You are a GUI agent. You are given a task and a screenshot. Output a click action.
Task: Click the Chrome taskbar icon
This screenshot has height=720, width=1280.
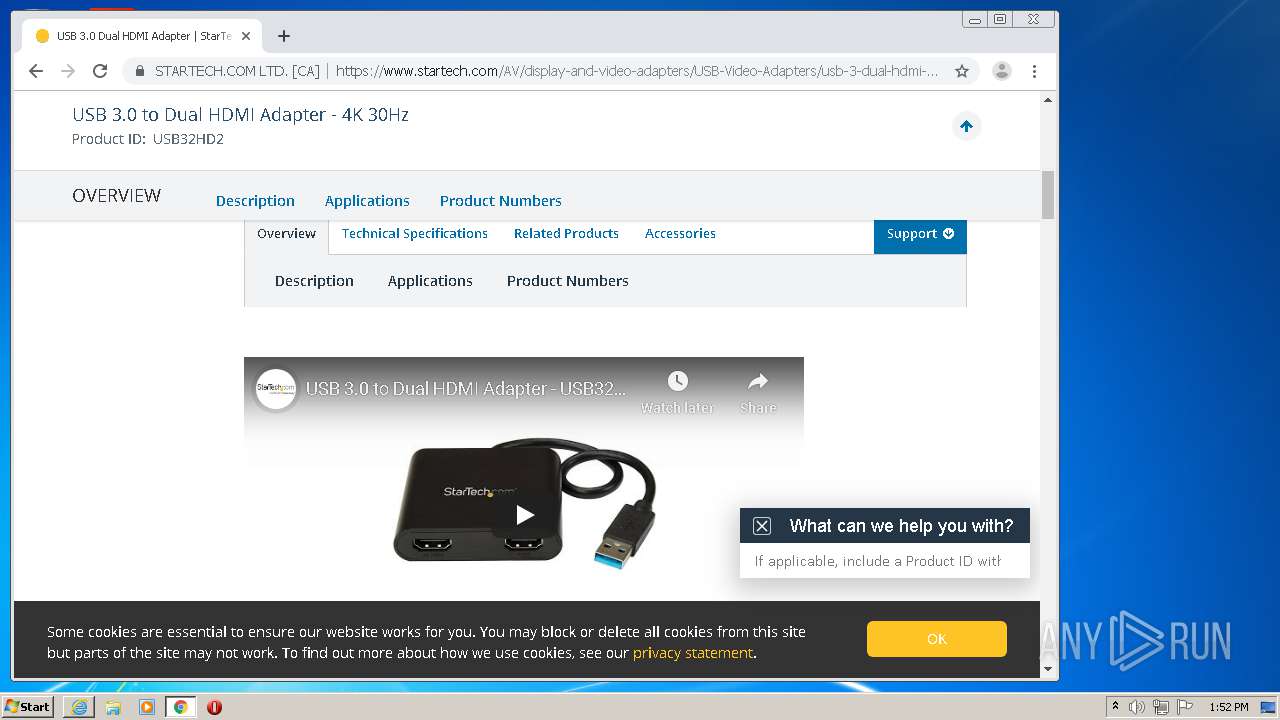pos(181,707)
